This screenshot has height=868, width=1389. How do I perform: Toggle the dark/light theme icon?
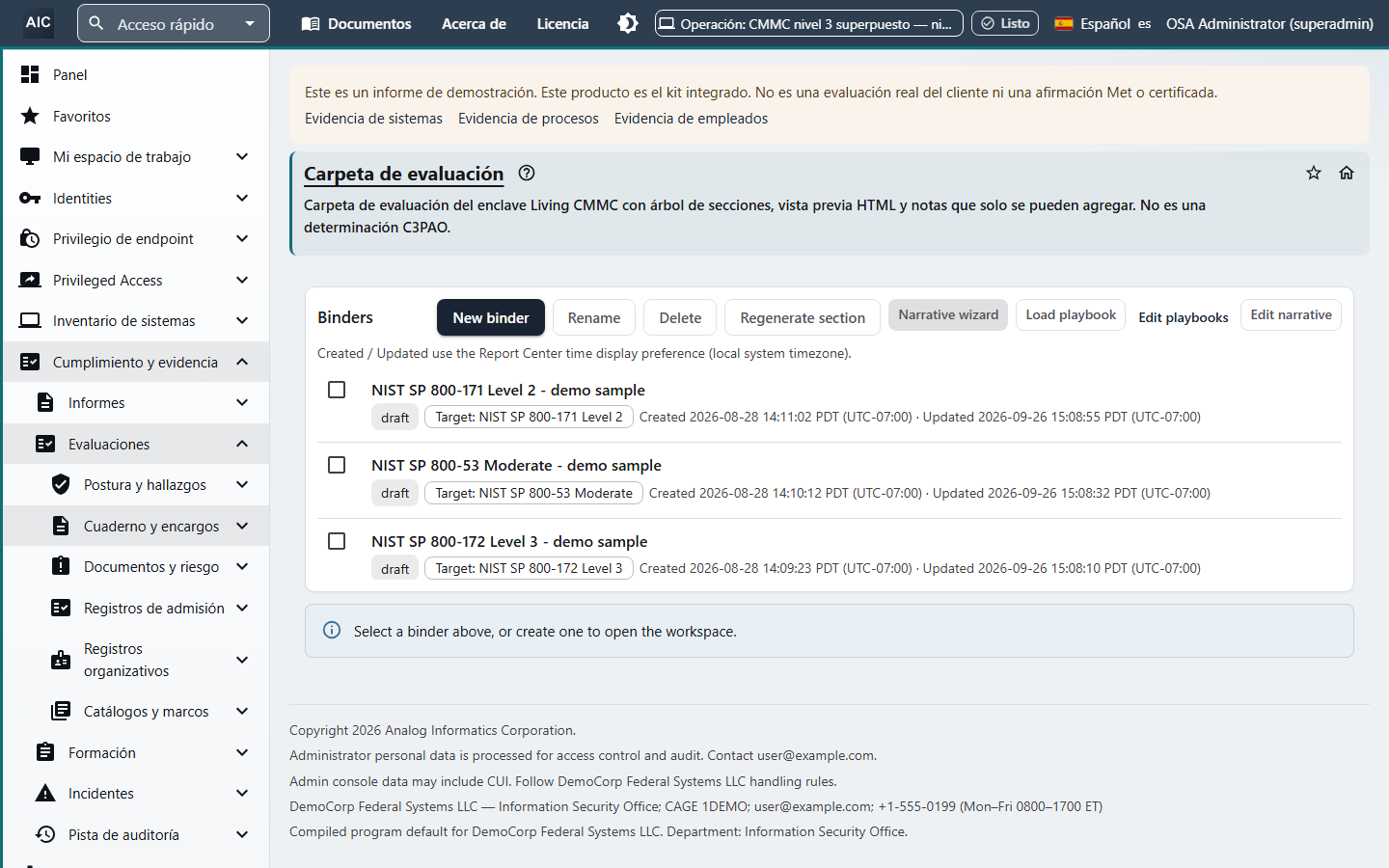tap(628, 23)
